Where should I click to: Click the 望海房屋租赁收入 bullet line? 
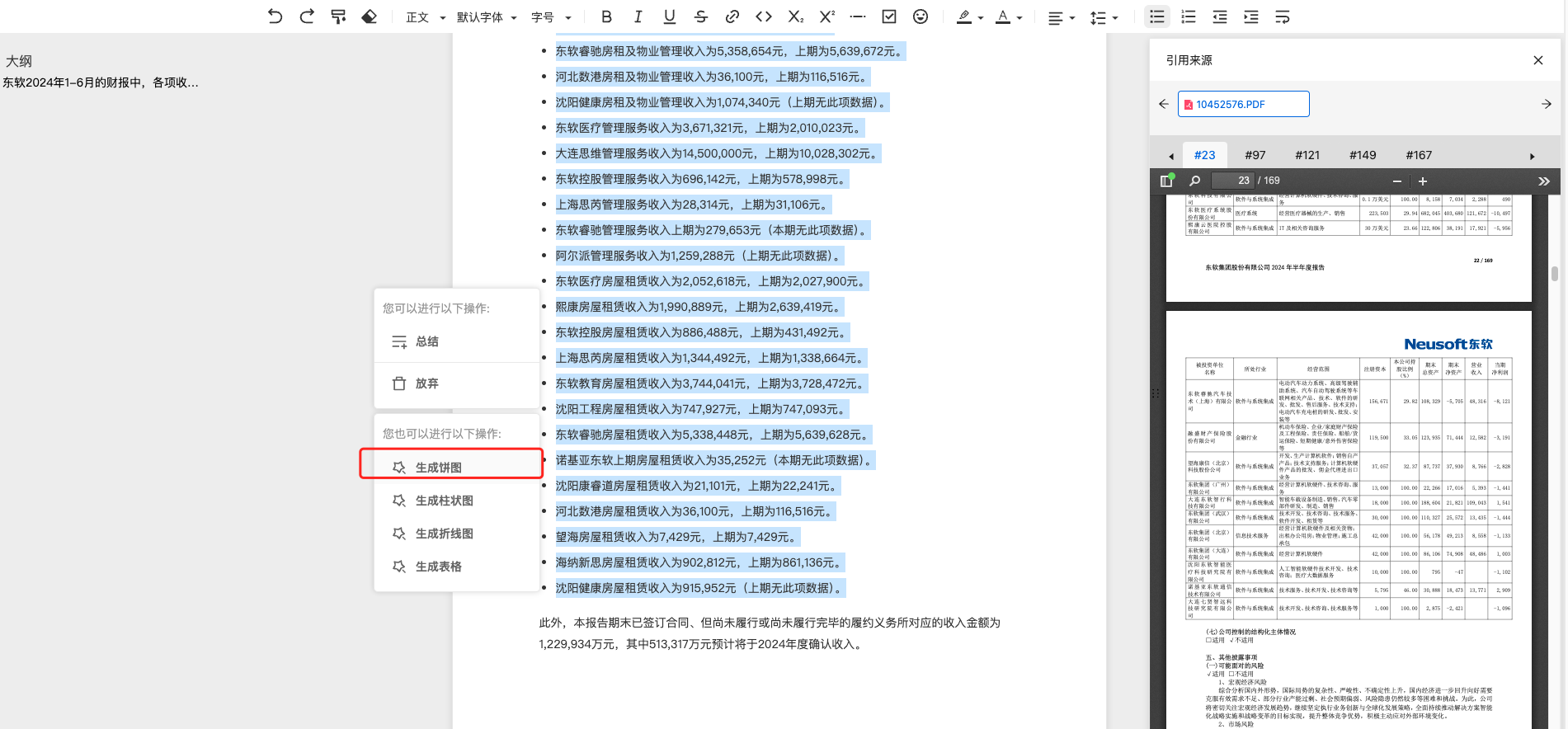point(678,537)
